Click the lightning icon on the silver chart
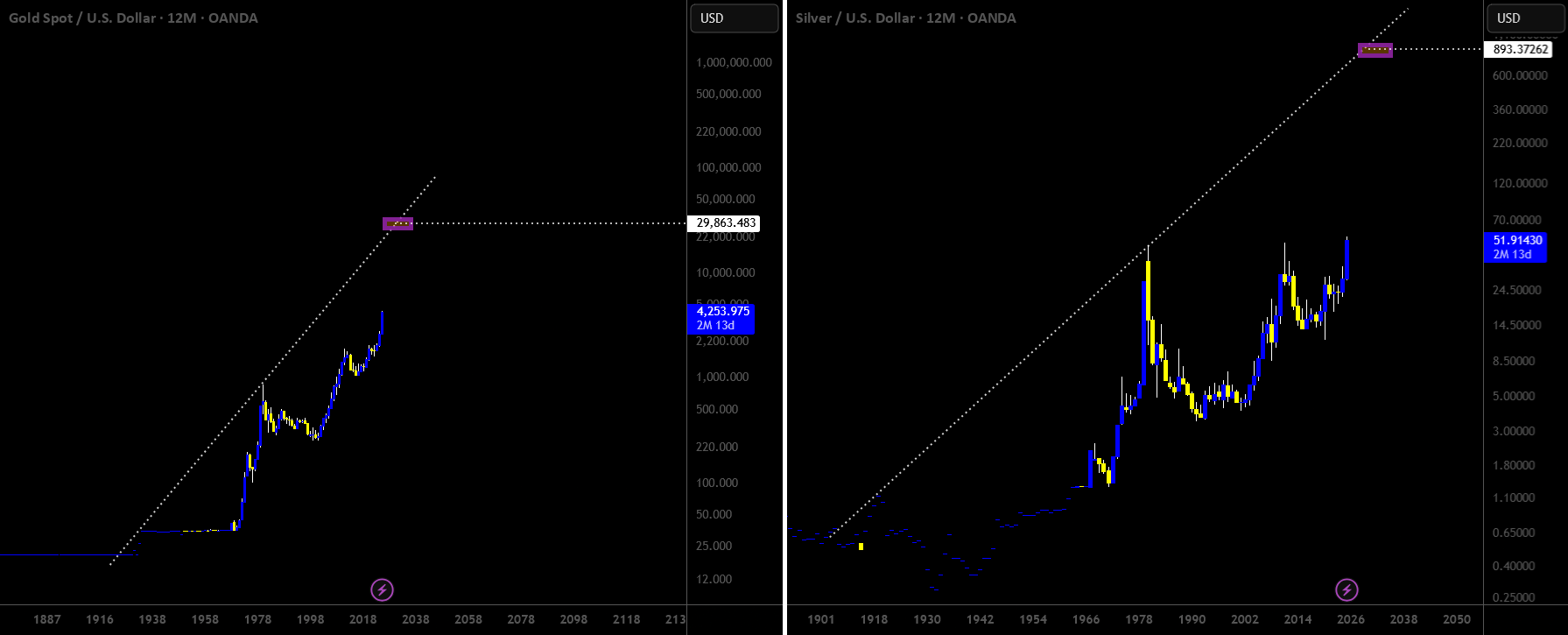The height and width of the screenshot is (635, 1568). [x=1347, y=589]
